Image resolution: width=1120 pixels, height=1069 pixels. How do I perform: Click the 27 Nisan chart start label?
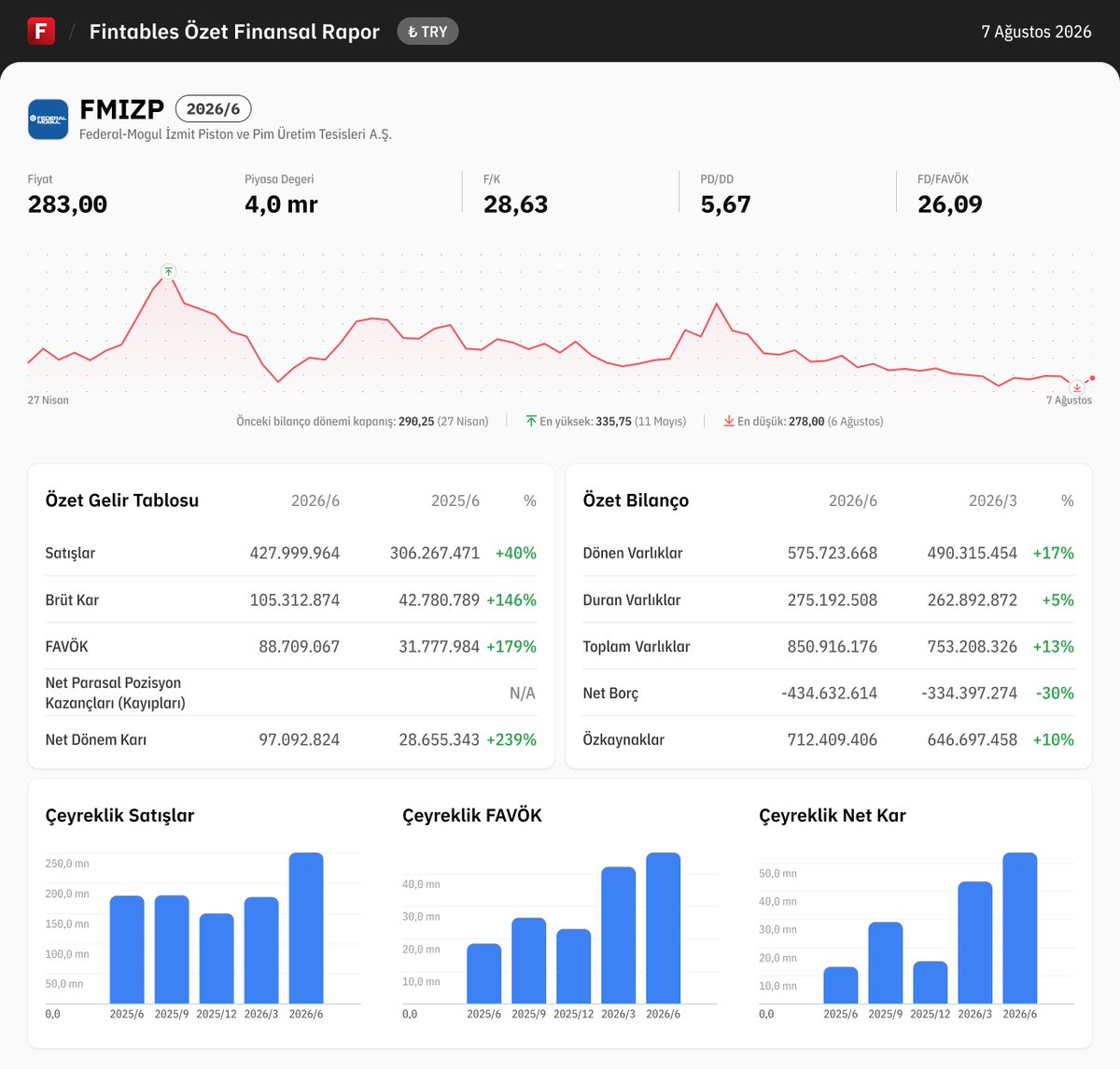48,401
